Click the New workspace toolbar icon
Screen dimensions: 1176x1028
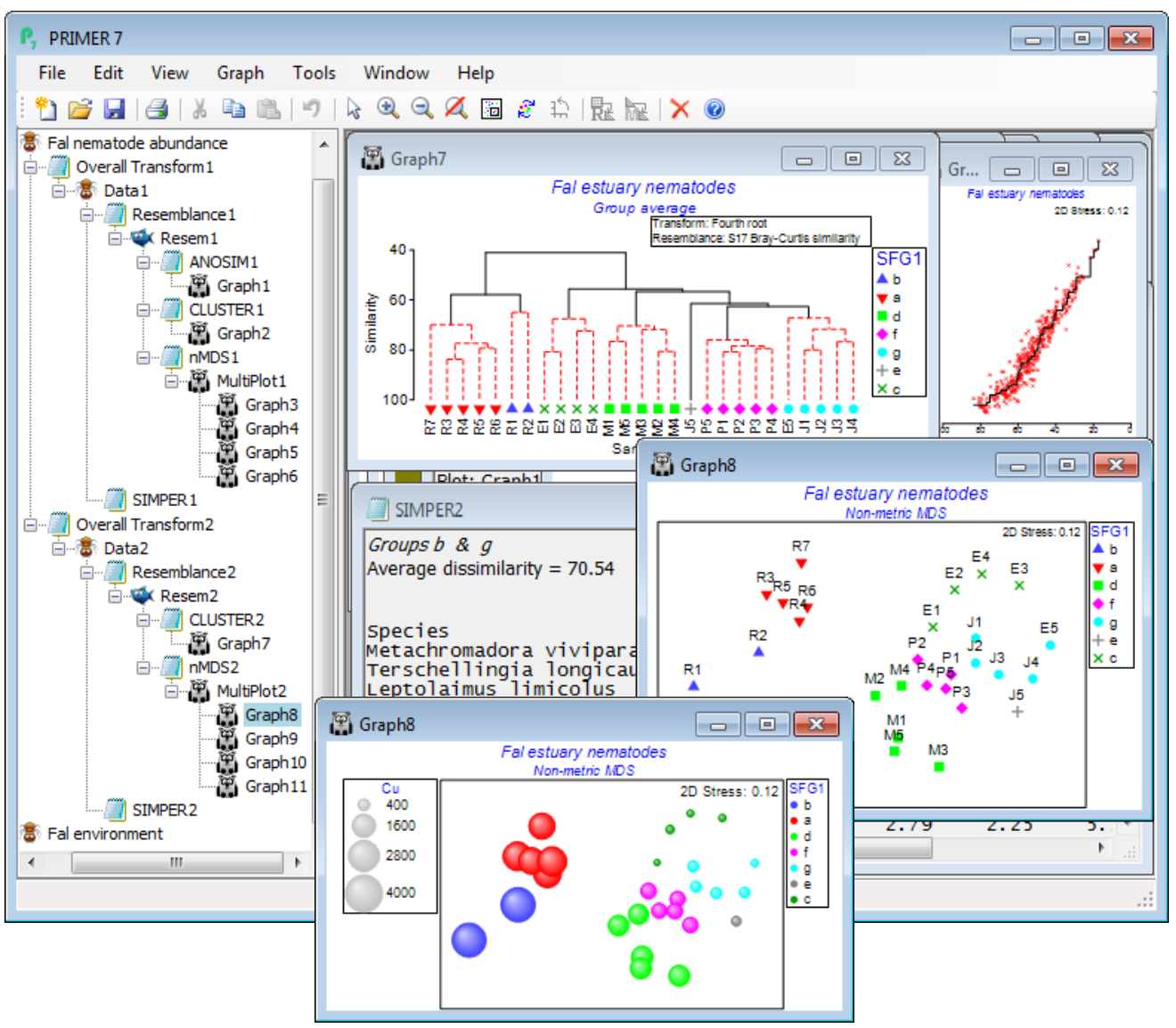pos(45,109)
